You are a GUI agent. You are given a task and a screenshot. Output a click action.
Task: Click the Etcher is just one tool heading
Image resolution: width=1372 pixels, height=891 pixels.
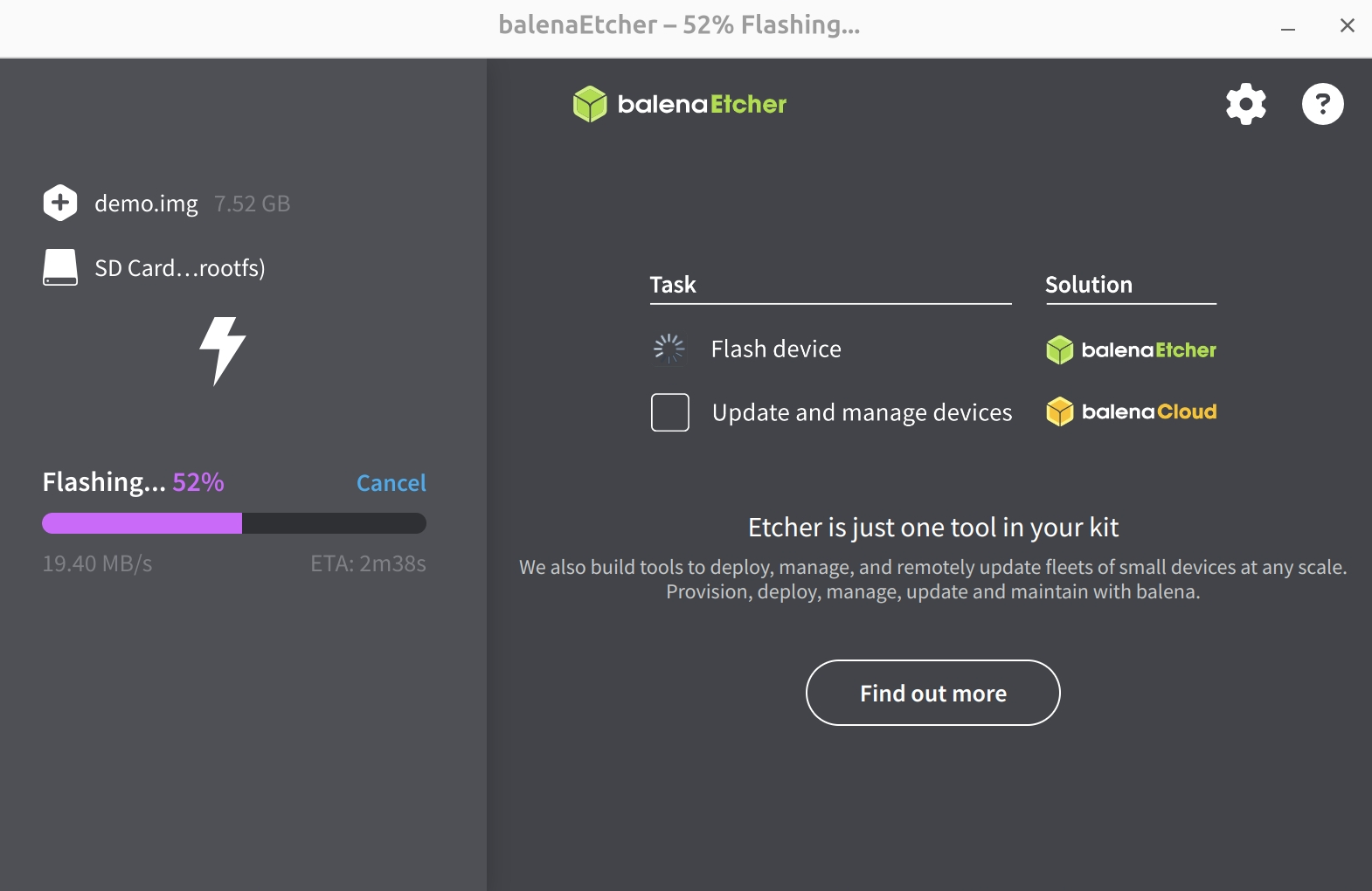tap(933, 528)
